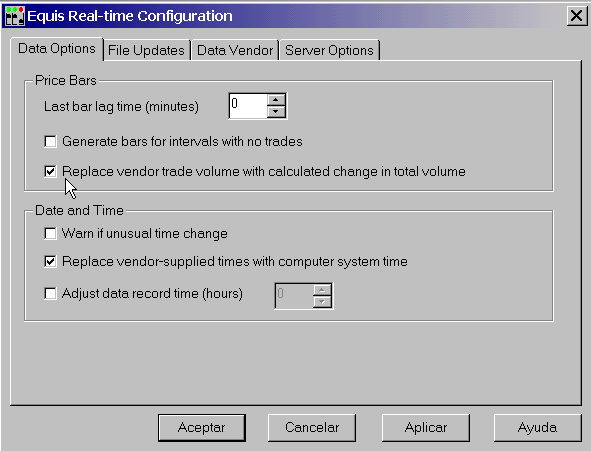The image size is (591, 451).
Task: Increase last bar lag time with up arrow
Action: click(x=276, y=100)
